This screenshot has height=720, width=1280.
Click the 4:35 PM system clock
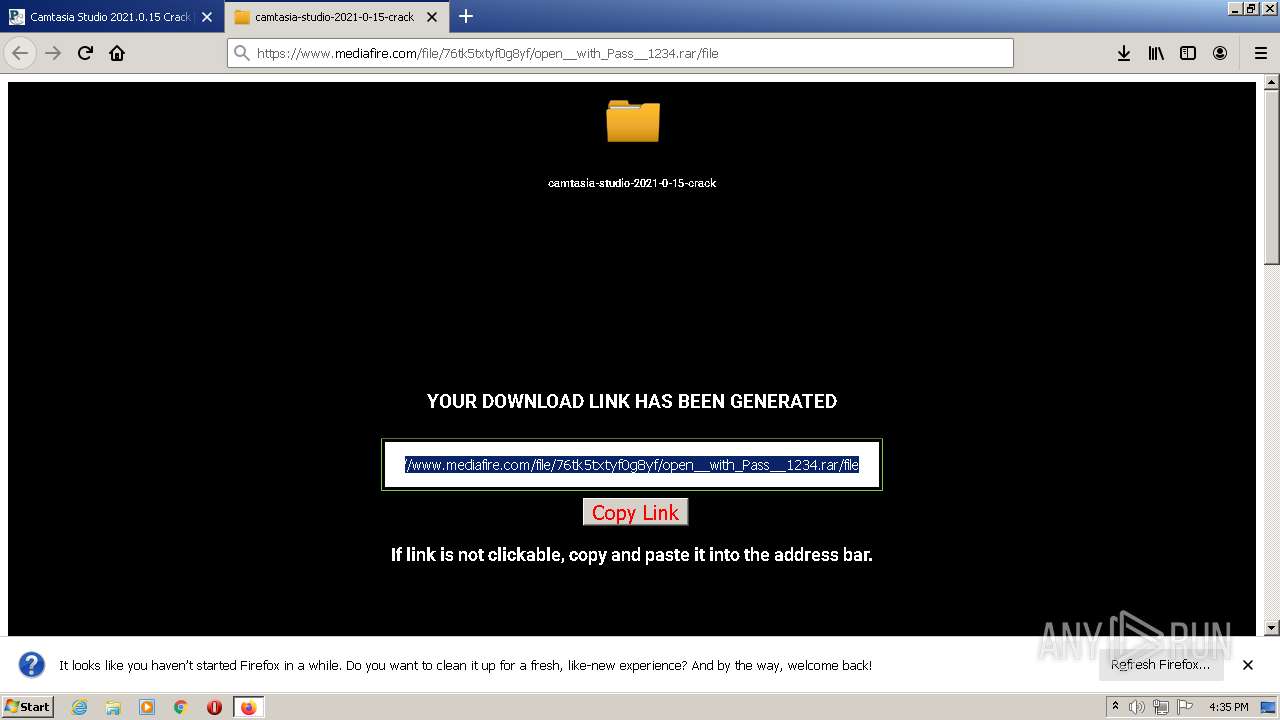(1229, 707)
